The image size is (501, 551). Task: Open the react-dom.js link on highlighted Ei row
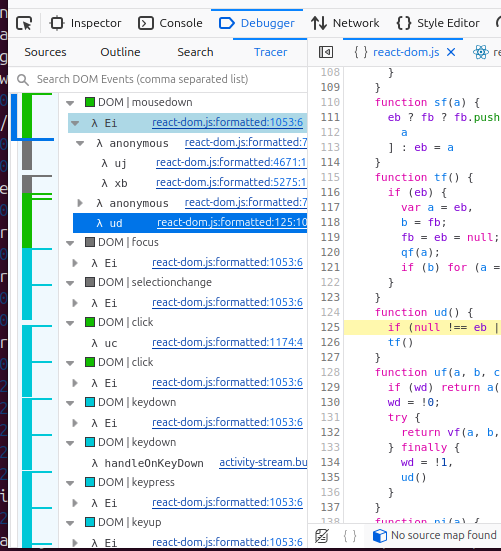click(x=227, y=122)
